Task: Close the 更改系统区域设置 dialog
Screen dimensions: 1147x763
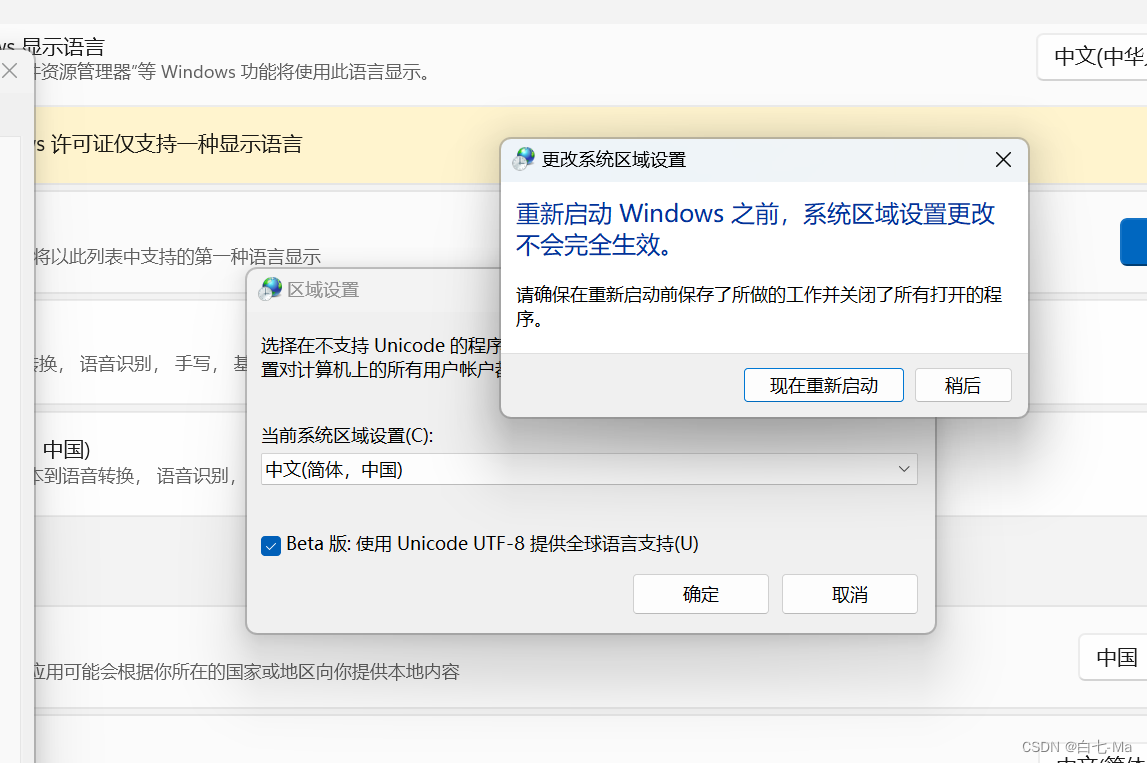Action: (x=1003, y=159)
